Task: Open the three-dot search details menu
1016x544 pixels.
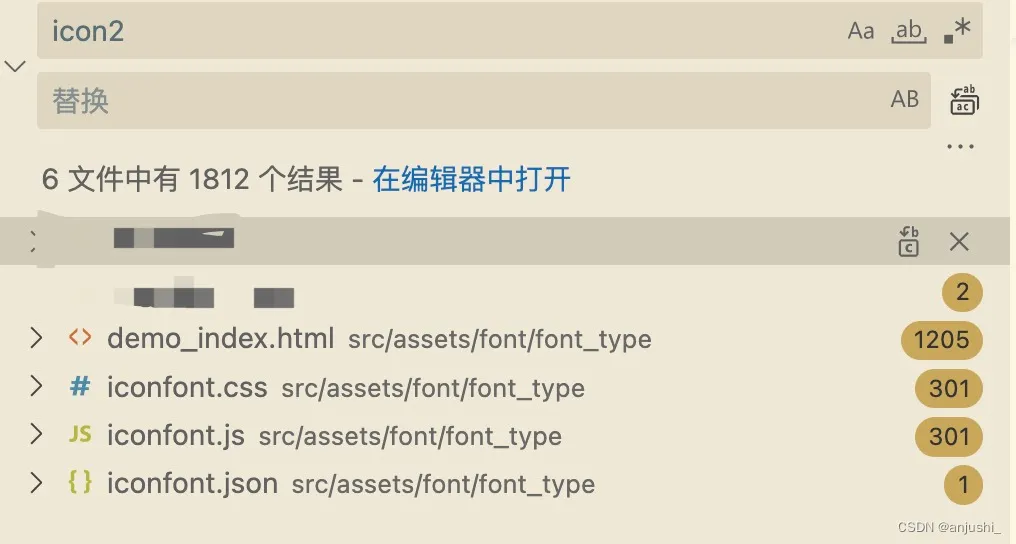Action: pyautogui.click(x=960, y=147)
